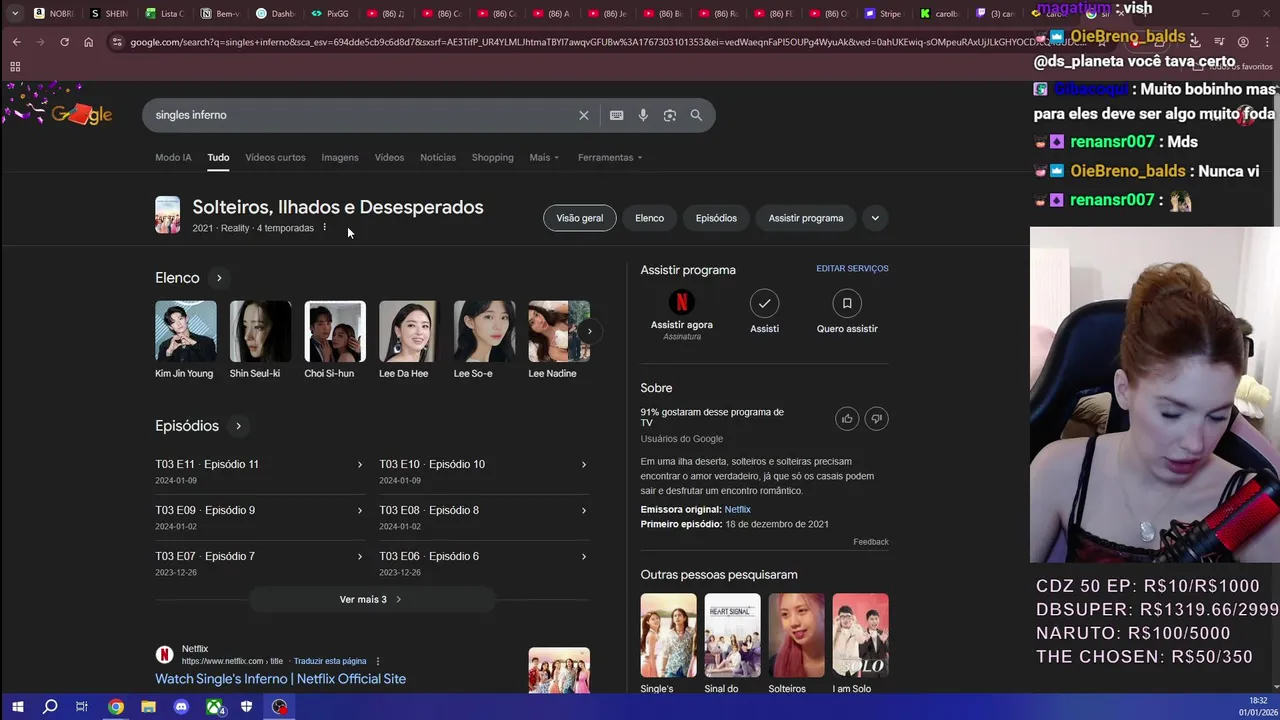1280x720 pixels.
Task: Select the Assistir programa chip
Action: pos(806,218)
